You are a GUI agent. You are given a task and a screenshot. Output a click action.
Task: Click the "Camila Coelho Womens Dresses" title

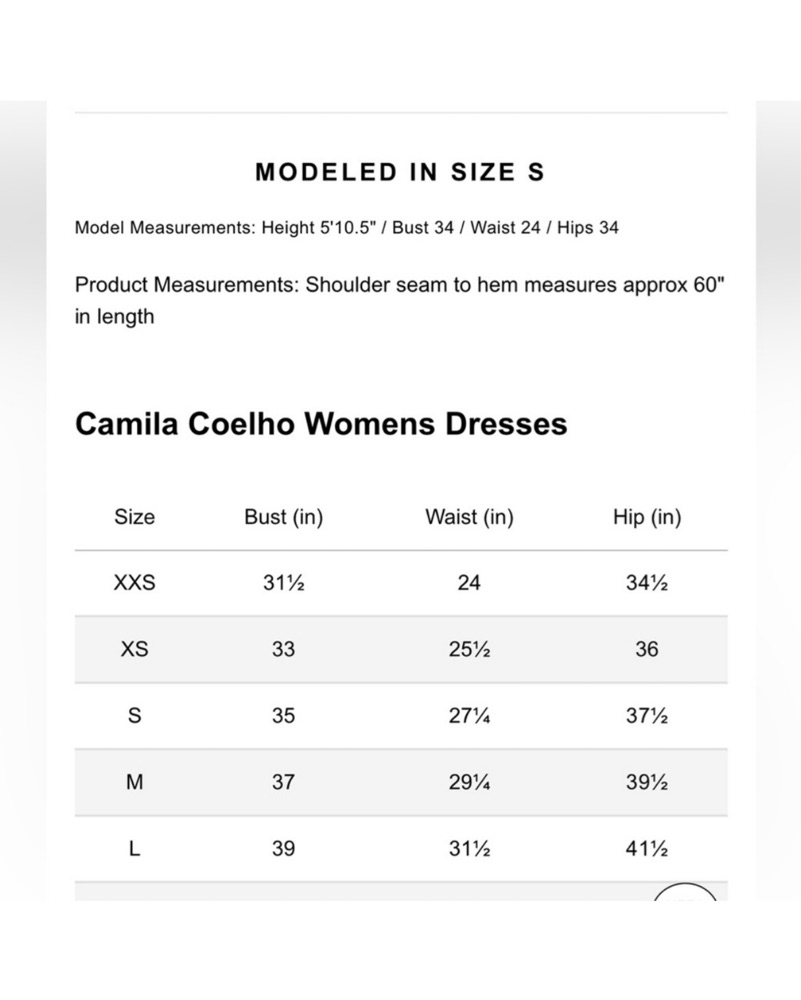click(x=321, y=424)
